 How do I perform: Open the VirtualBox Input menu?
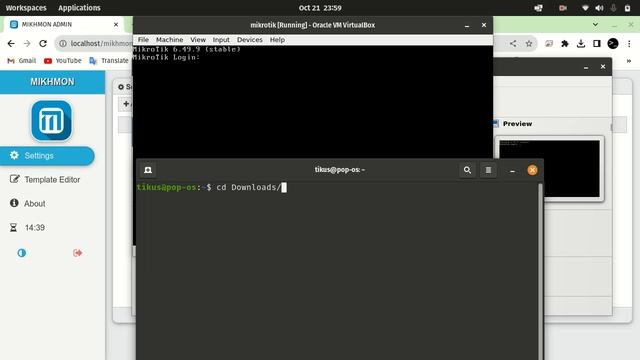tap(221, 40)
